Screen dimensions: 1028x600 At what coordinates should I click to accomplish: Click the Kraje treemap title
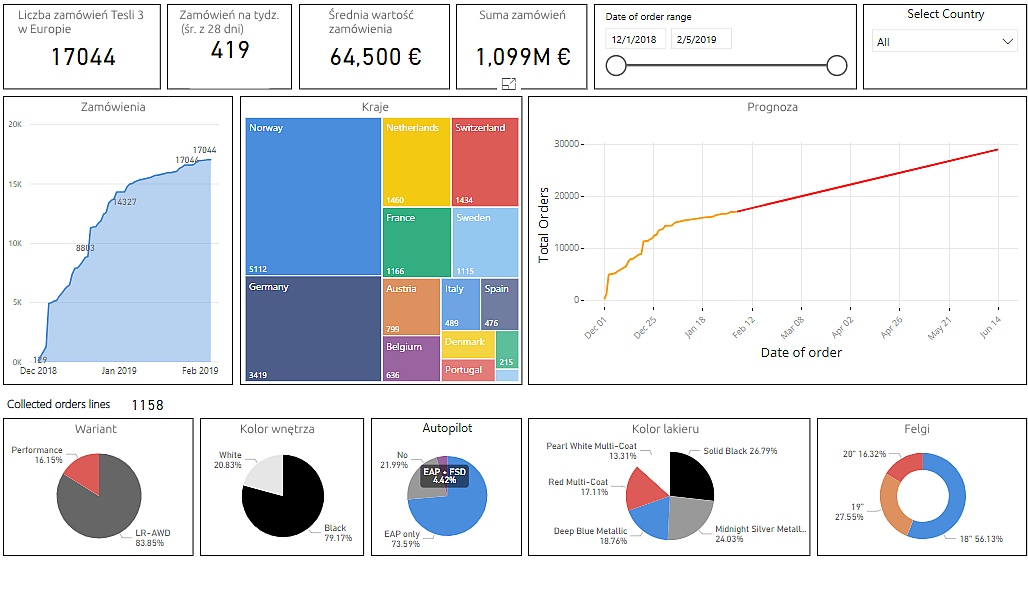pyautogui.click(x=375, y=107)
